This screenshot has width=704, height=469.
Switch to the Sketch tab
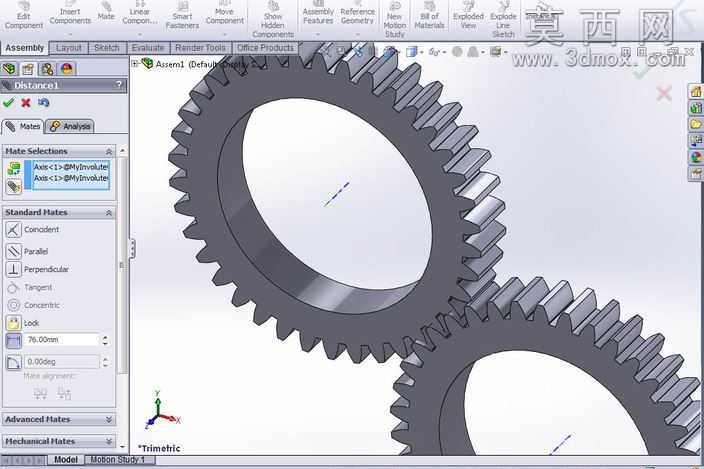coord(107,48)
